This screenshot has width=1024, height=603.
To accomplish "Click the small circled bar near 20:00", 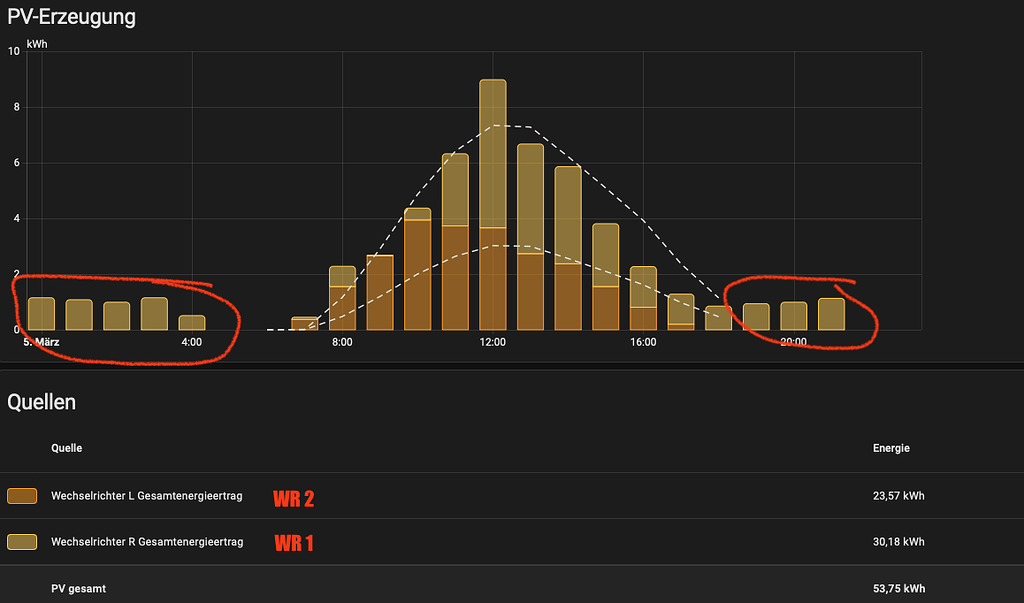I will (794, 315).
